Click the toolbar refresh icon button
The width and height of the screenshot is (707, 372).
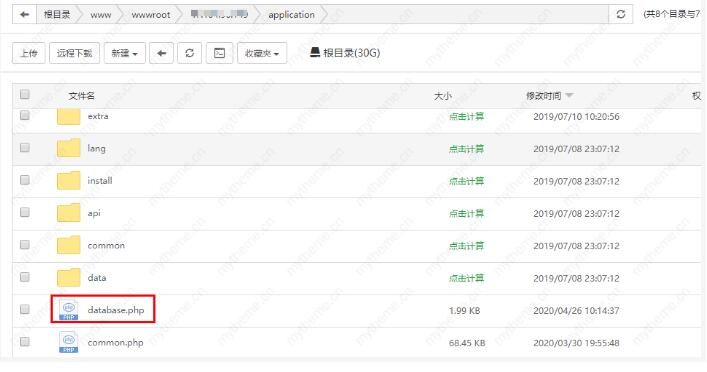tap(190, 53)
